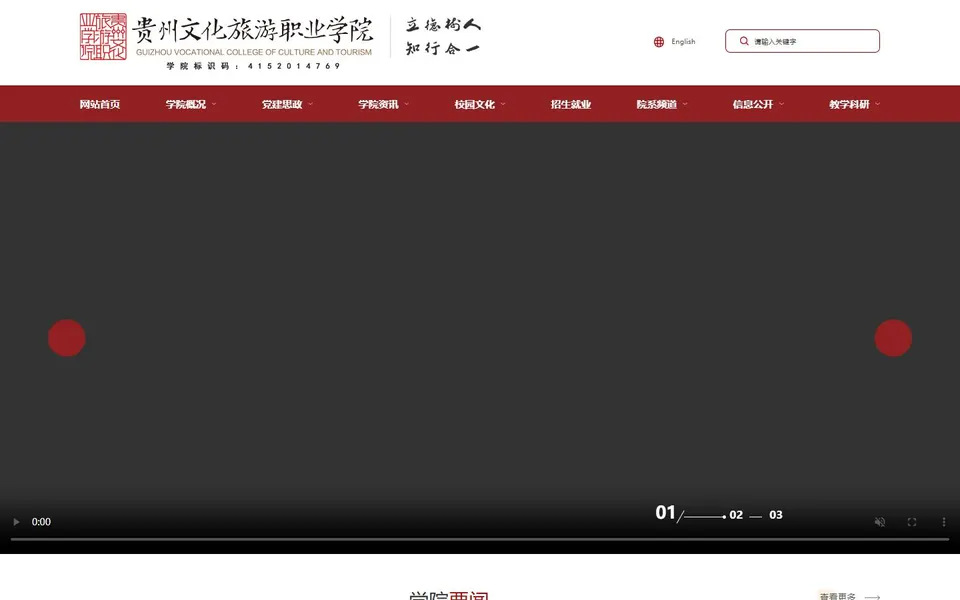Open the 网站首页 menu item
This screenshot has width=960, height=600.
click(100, 104)
